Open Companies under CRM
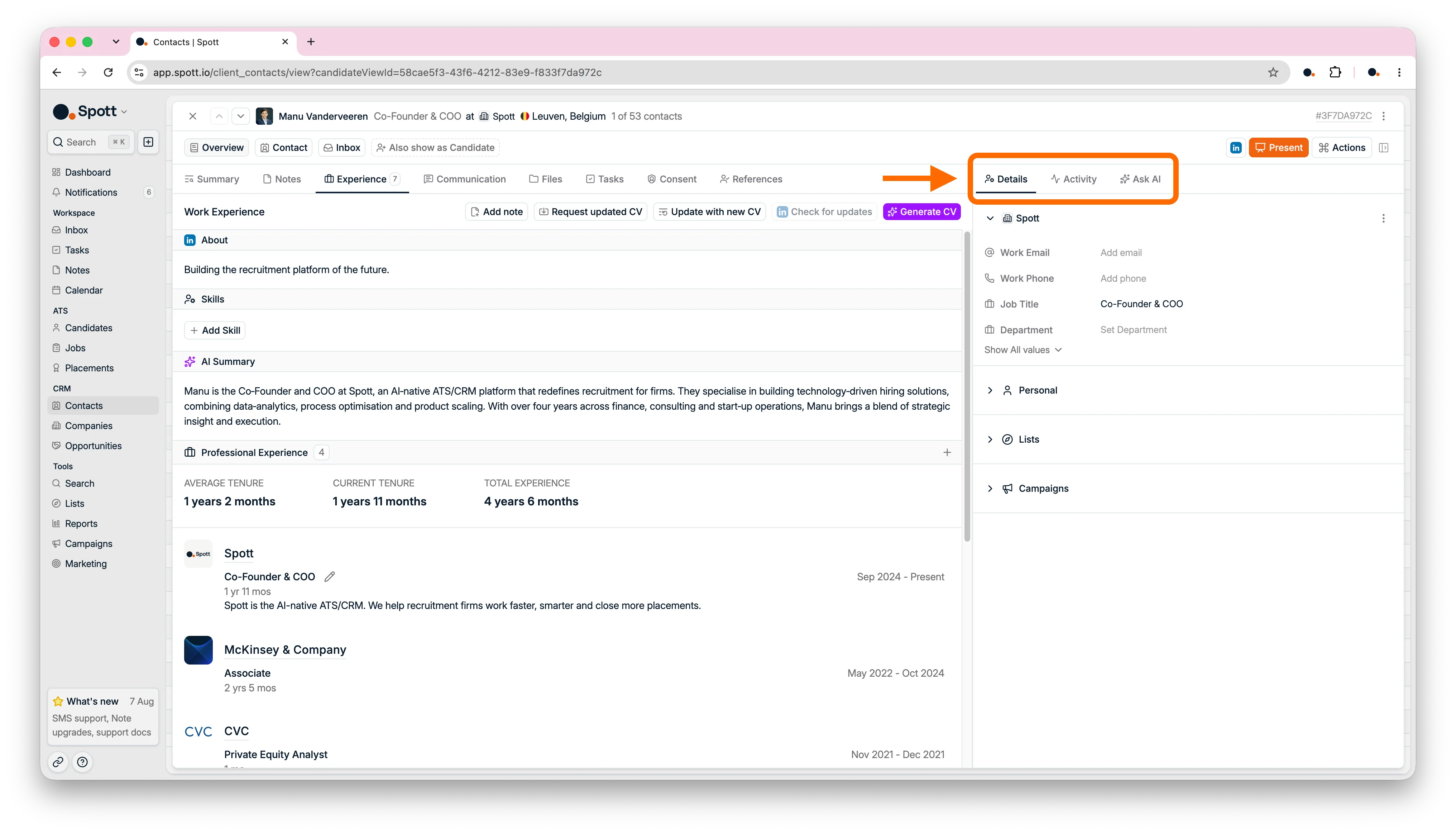 [103, 426]
